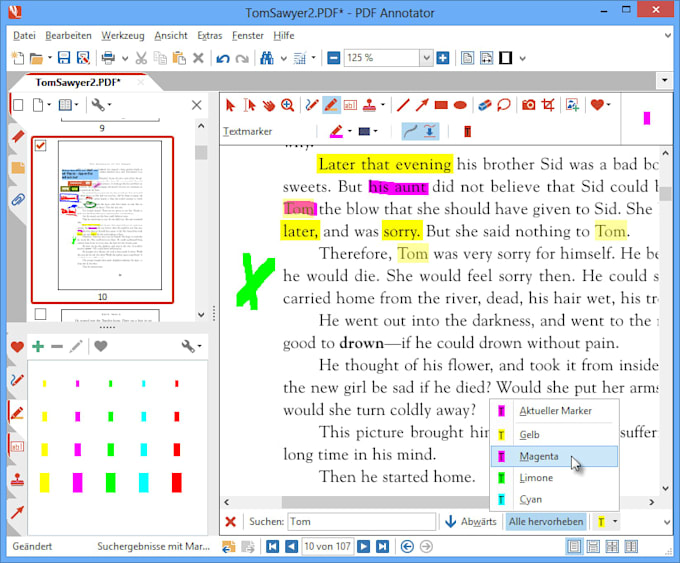Select the text box tool
680x563 pixels.
point(350,105)
